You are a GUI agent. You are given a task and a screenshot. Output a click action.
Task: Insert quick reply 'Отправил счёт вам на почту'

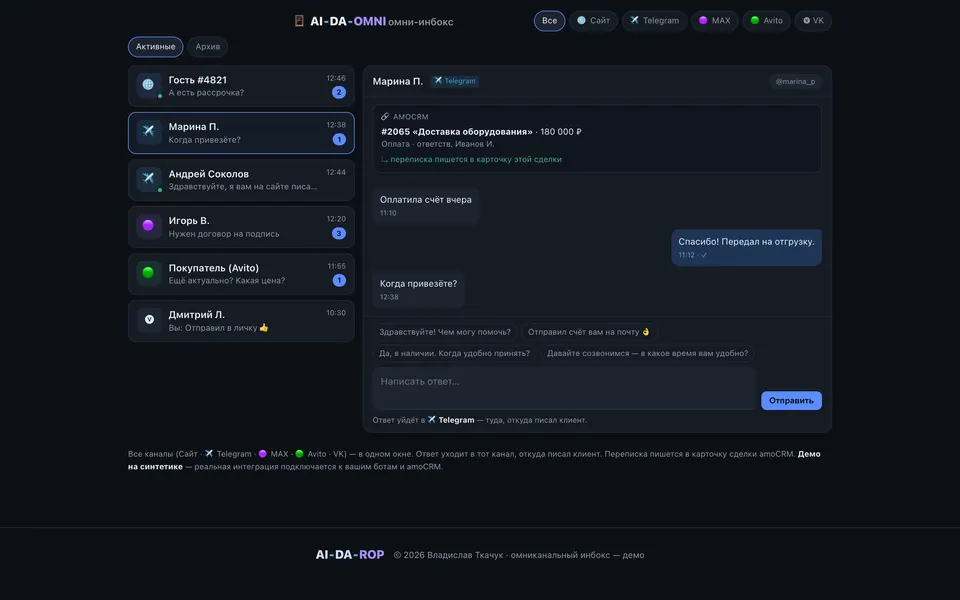click(588, 332)
